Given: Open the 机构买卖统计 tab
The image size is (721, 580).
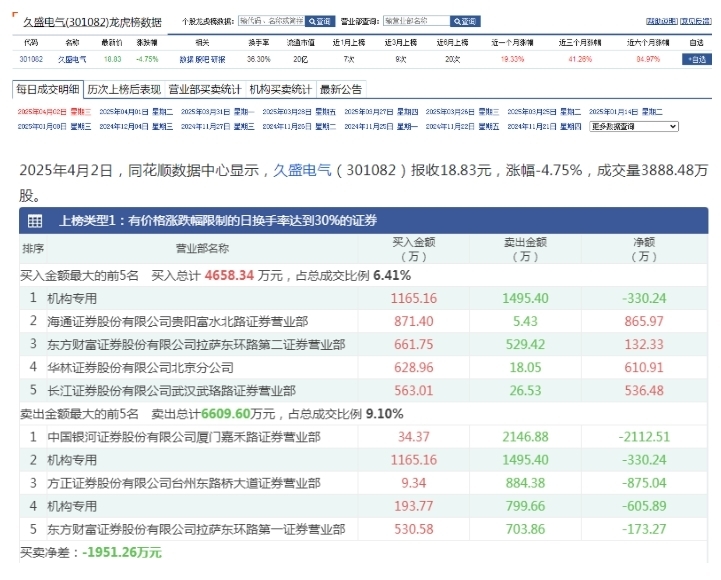Looking at the screenshot, I should [x=281, y=89].
